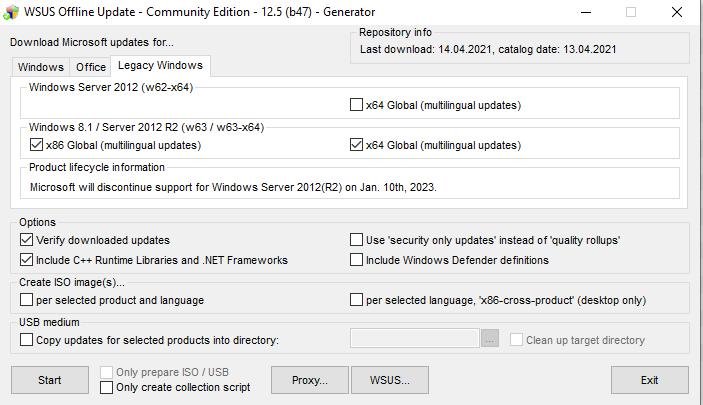Check ISO per selected language x86-cross-product
This screenshot has height=405, width=703.
click(357, 300)
